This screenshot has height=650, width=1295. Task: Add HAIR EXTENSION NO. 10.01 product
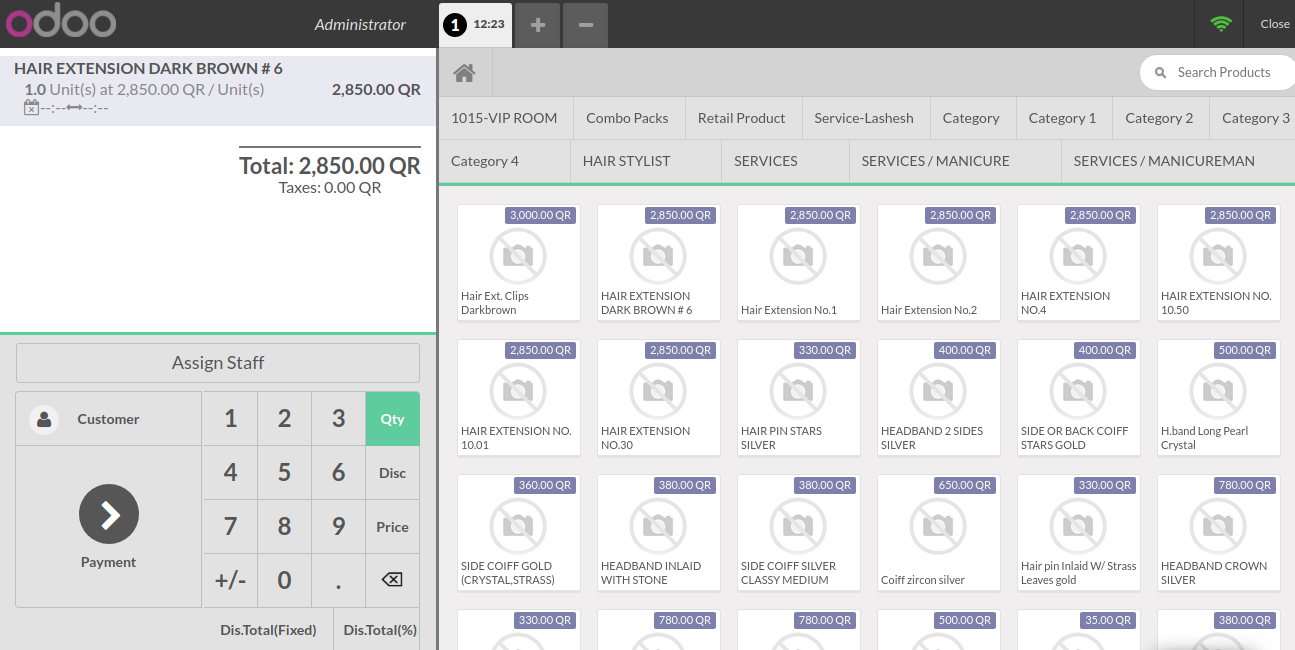519,398
